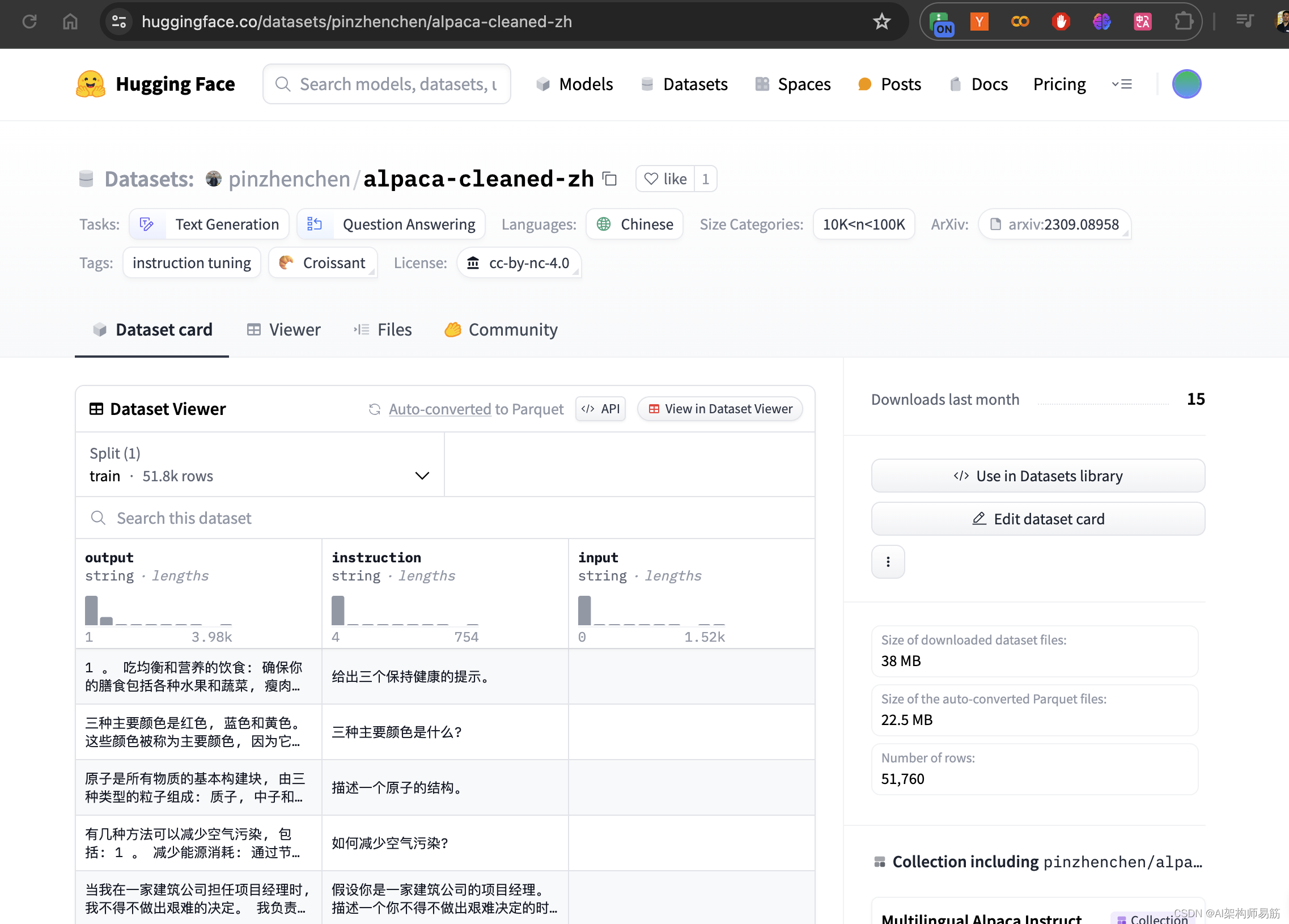This screenshot has width=1289, height=924.
Task: Switch to the Files tab
Action: click(383, 329)
